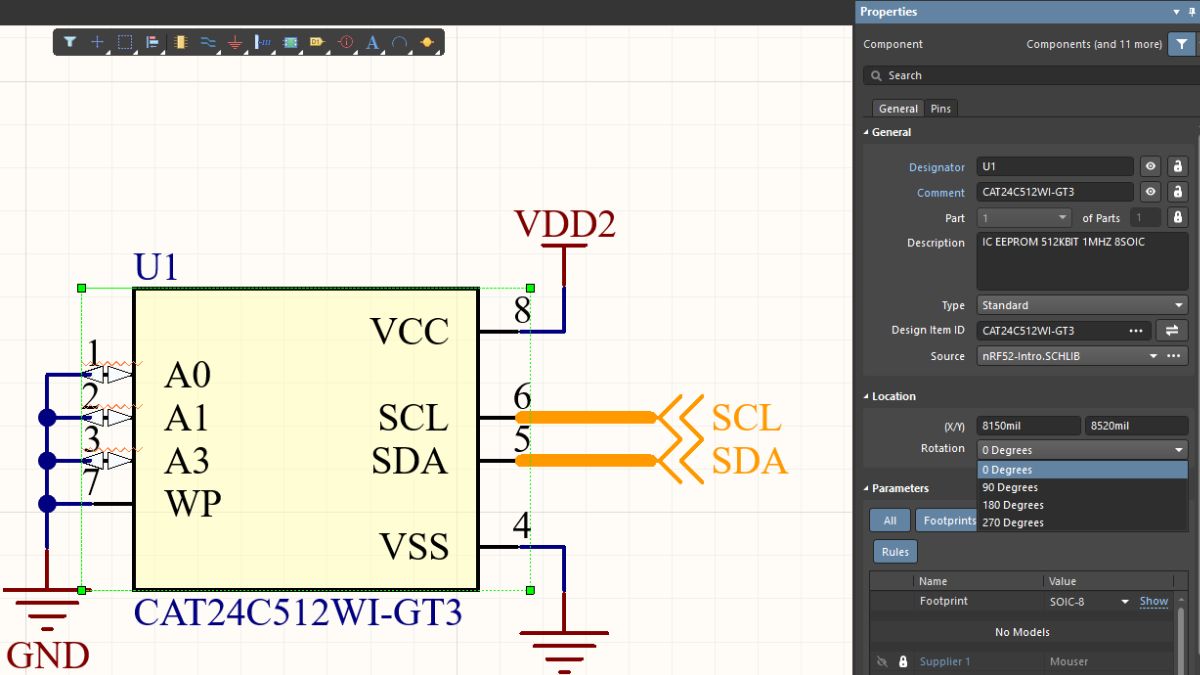
Task: Lock the Comment field
Action: pos(1177,192)
